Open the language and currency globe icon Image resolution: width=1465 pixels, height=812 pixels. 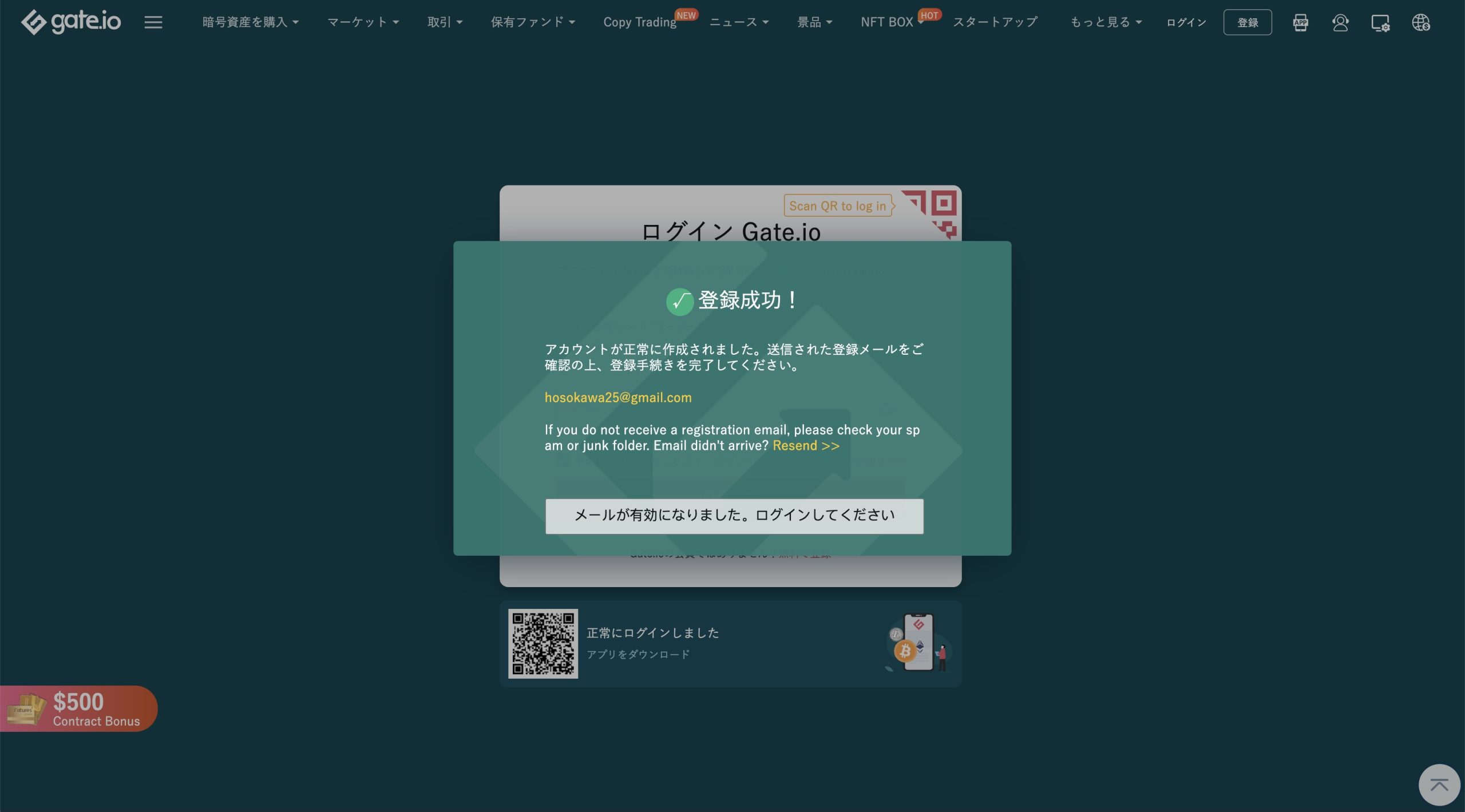tap(1422, 22)
